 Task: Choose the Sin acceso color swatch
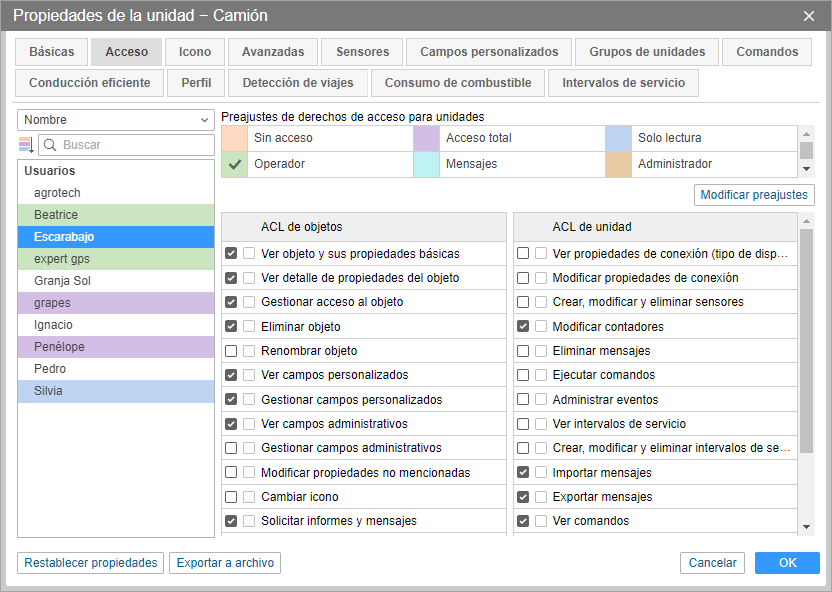235,138
